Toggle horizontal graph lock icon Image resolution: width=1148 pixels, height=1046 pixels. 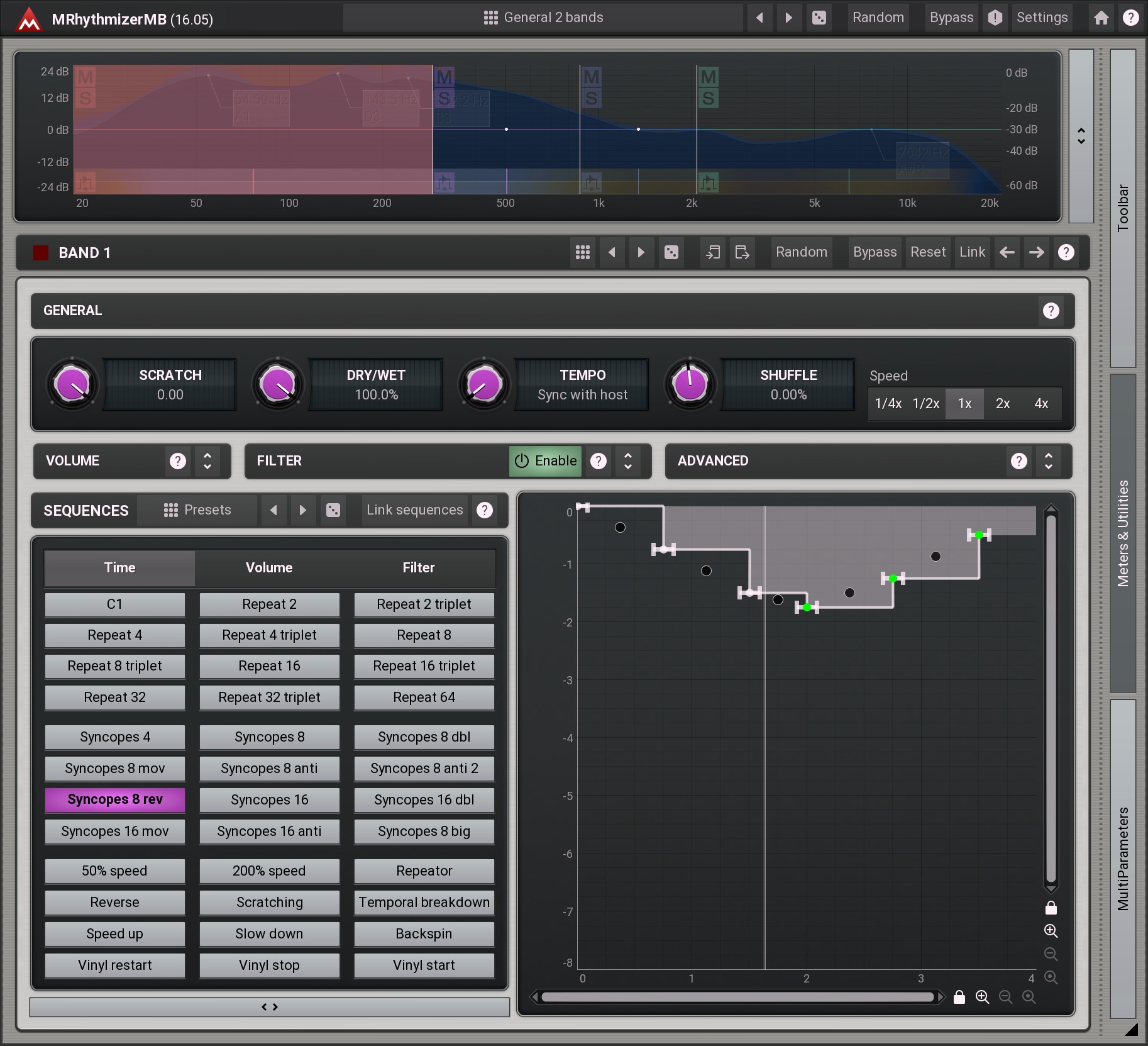tap(959, 997)
